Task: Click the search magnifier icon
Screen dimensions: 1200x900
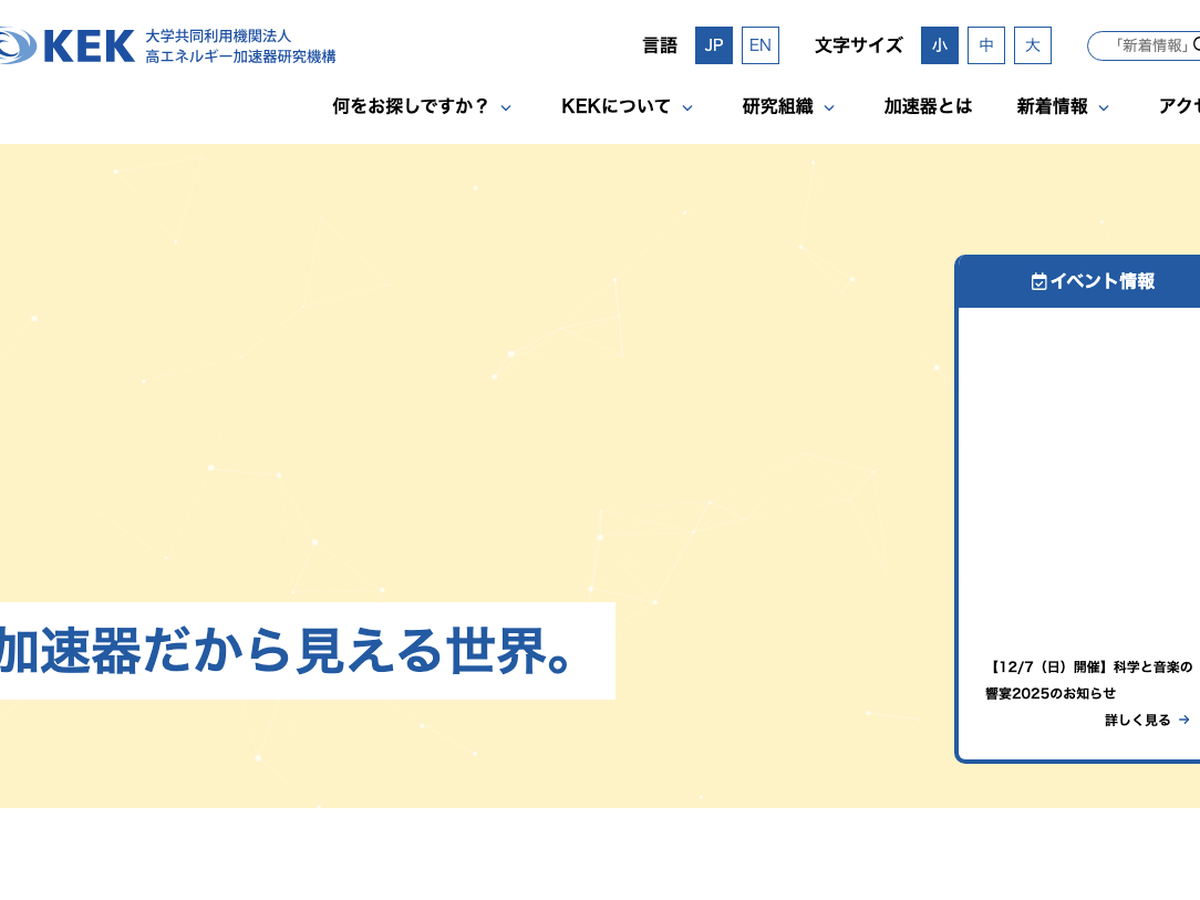Action: tap(1196, 45)
